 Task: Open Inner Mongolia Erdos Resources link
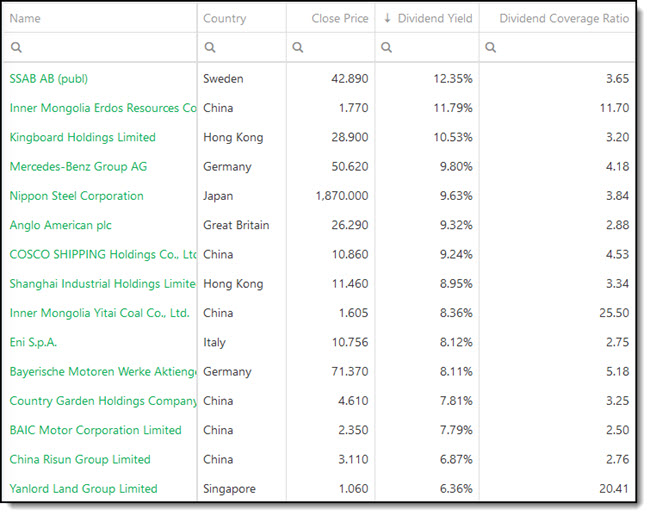pyautogui.click(x=103, y=108)
